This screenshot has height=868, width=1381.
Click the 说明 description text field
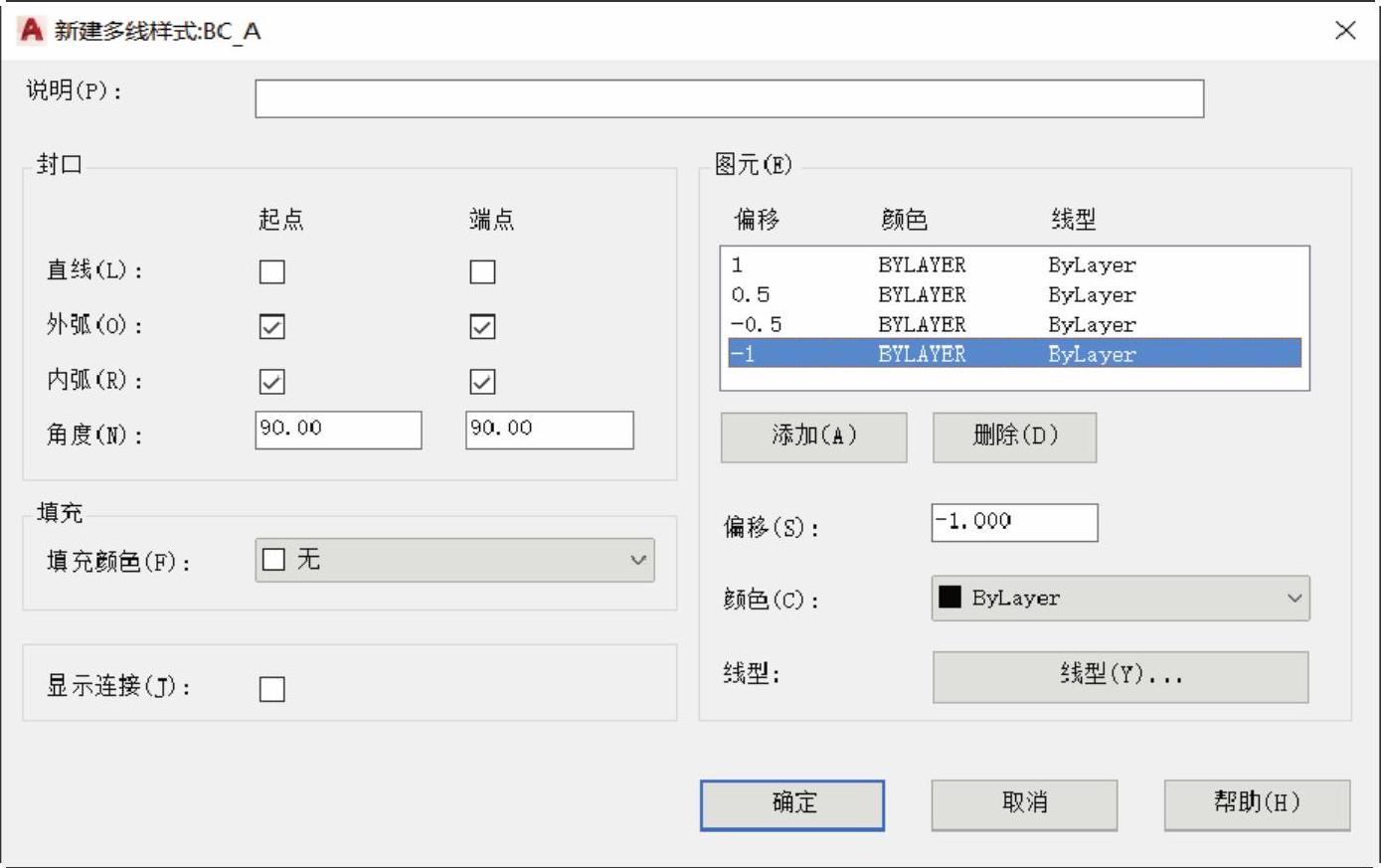point(729,98)
